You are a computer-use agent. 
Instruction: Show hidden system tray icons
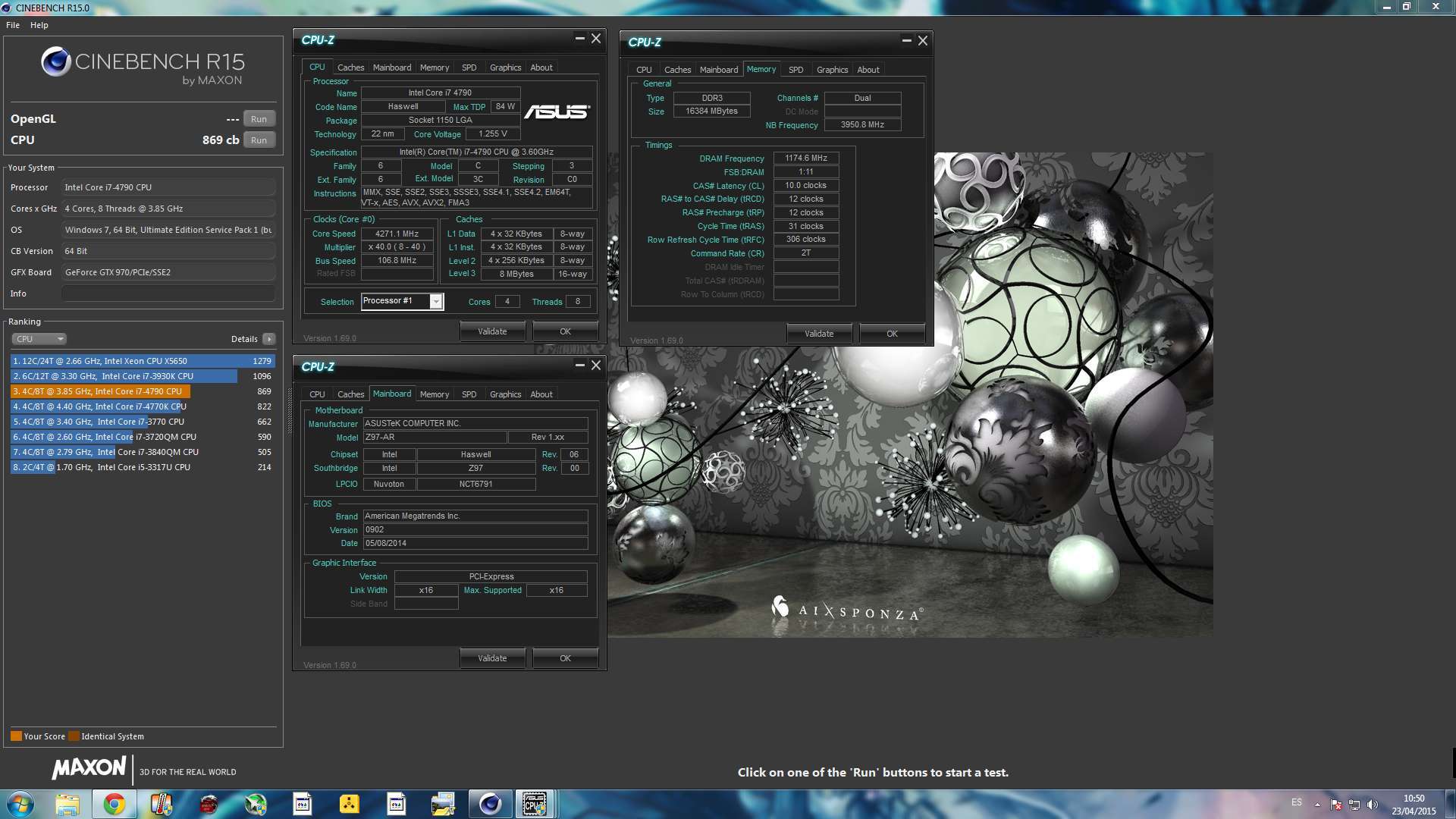coord(1317,805)
